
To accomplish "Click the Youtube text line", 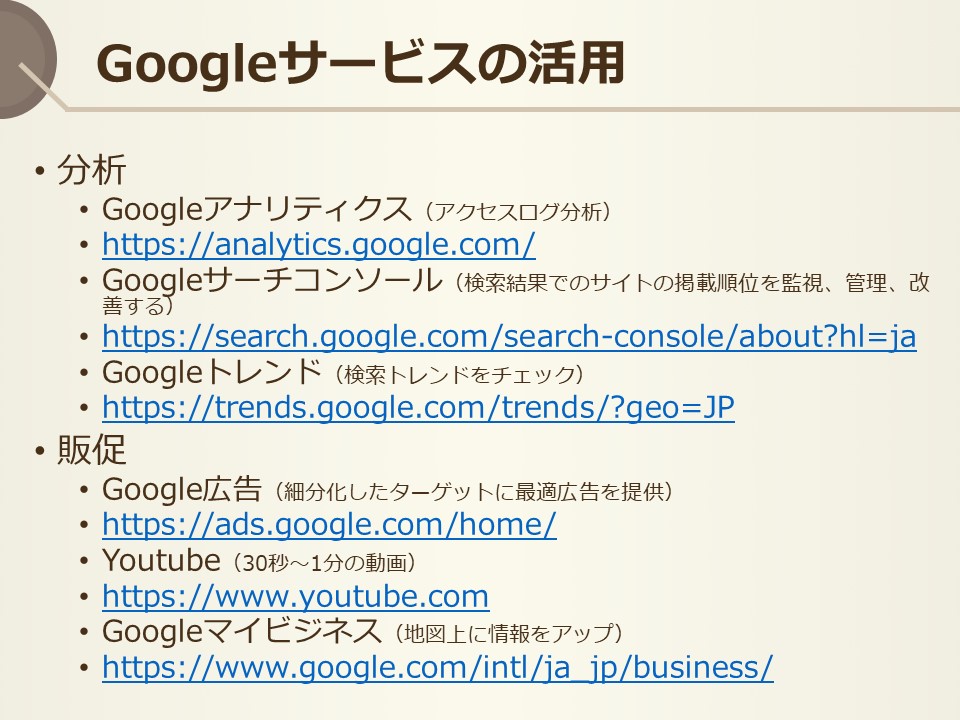I will click(259, 561).
